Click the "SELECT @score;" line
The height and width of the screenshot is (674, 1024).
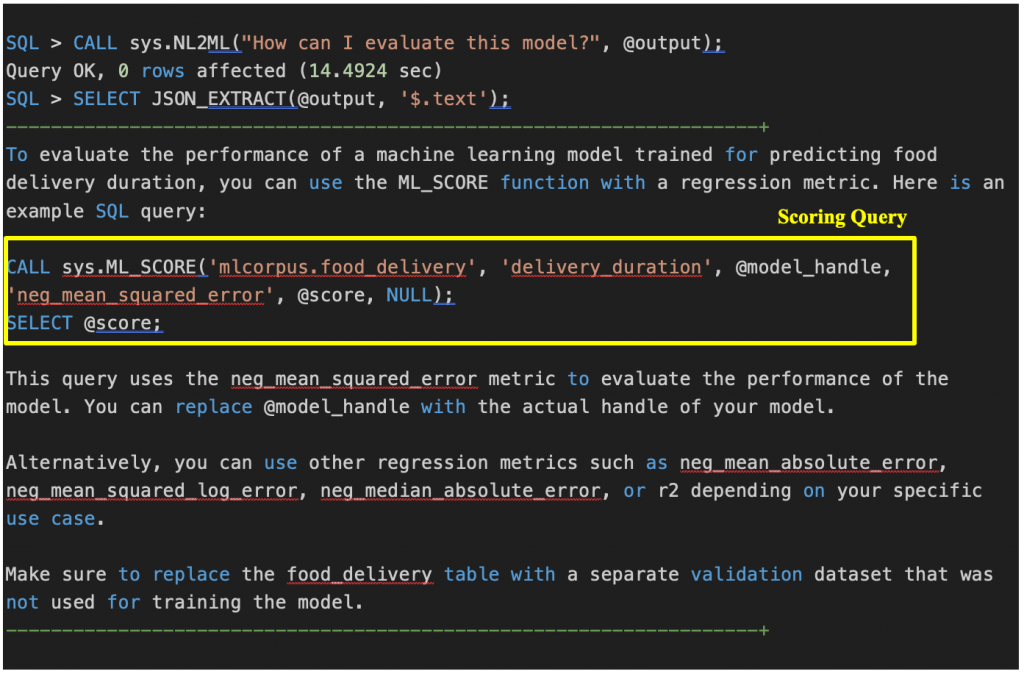tap(84, 323)
